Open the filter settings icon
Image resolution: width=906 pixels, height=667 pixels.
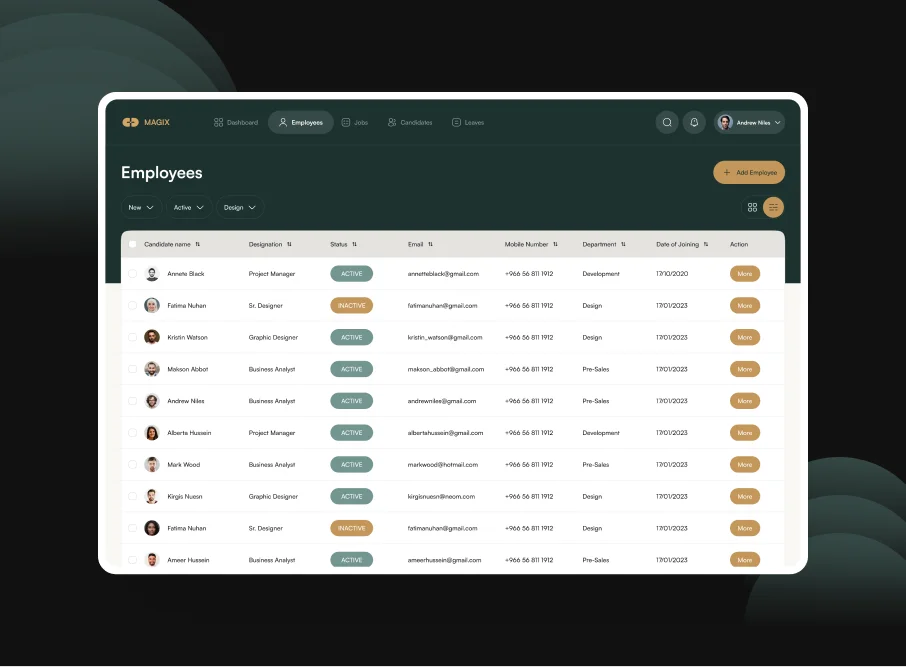[772, 207]
